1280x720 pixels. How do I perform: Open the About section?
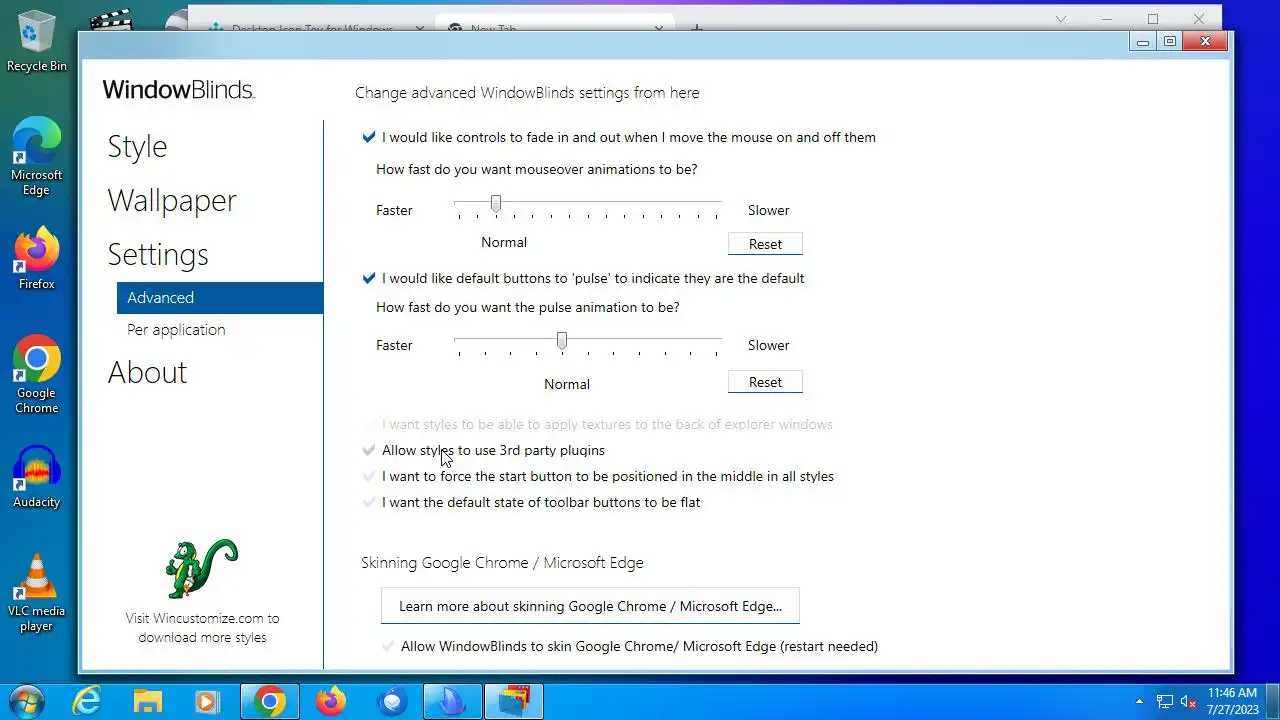tap(147, 372)
